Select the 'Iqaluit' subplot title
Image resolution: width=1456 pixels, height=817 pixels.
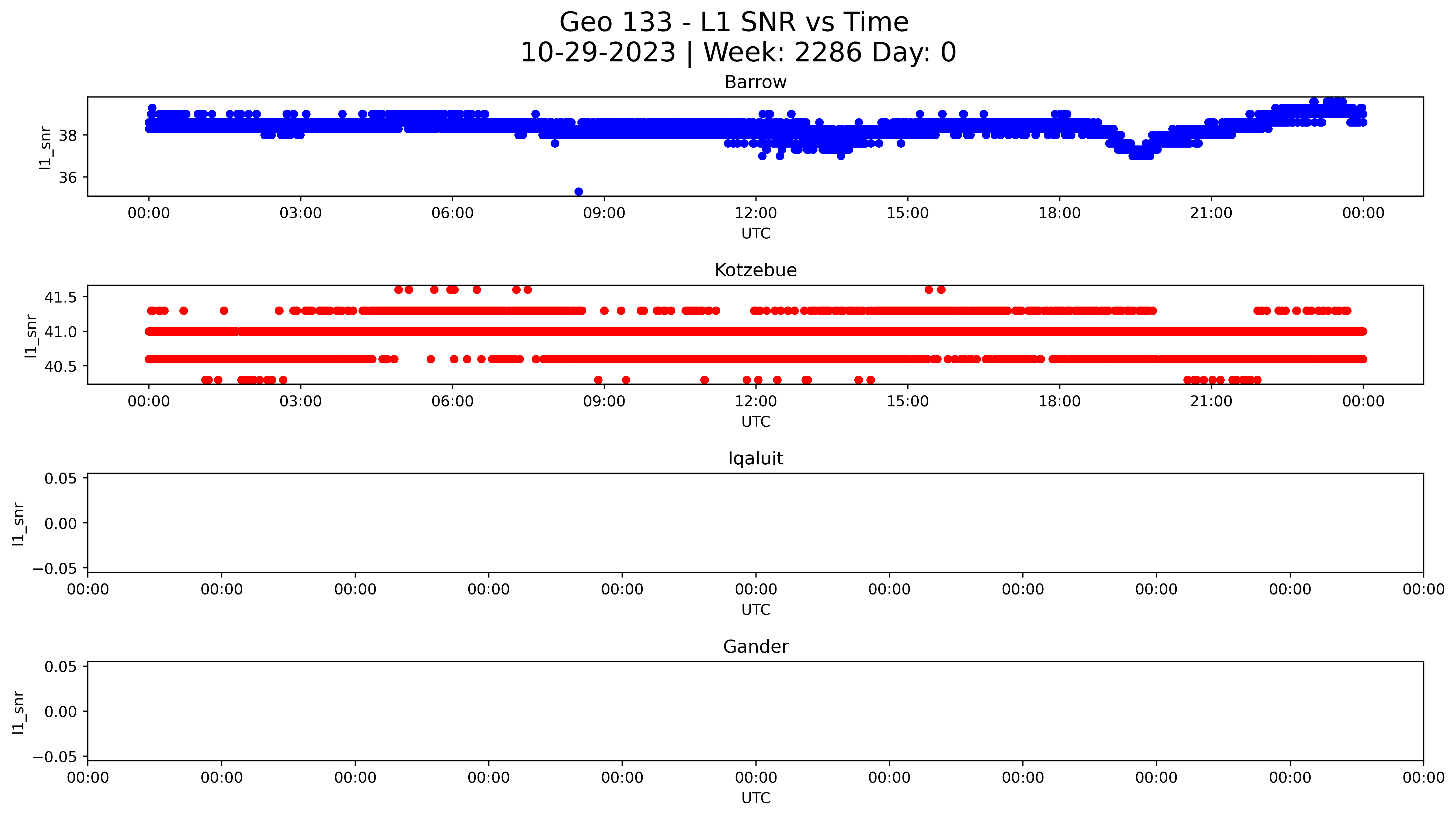756,458
